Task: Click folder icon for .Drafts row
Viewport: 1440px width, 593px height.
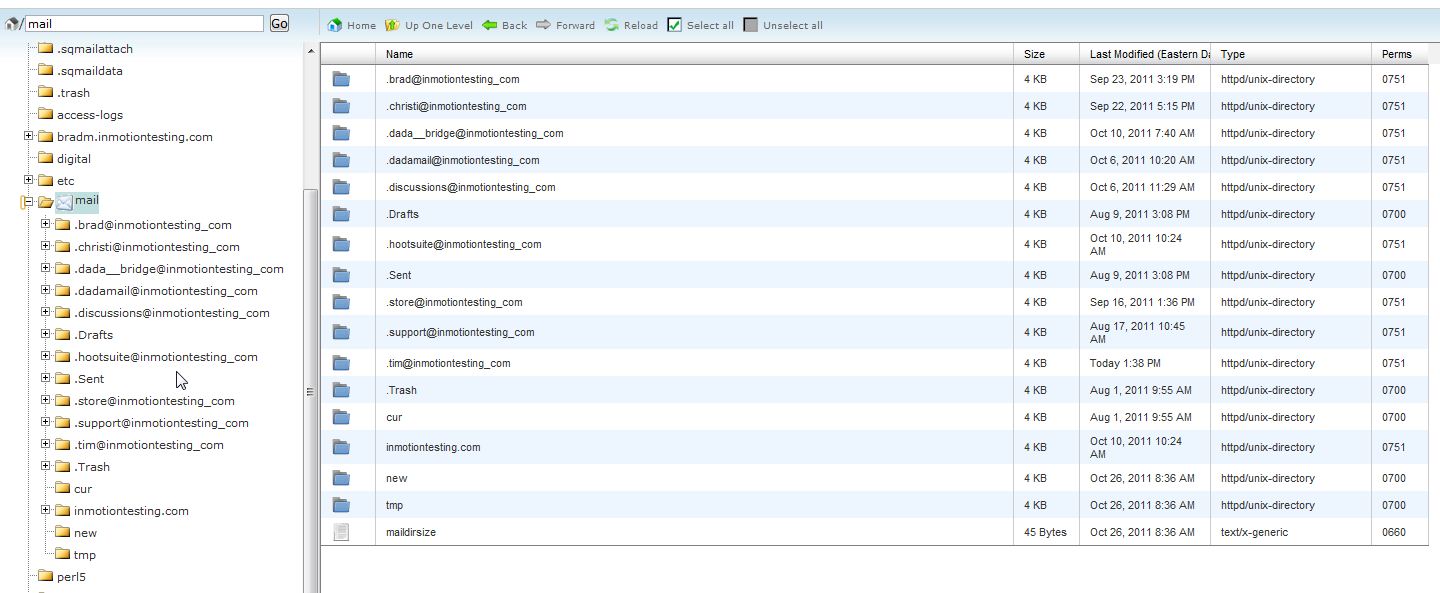Action: click(342, 215)
